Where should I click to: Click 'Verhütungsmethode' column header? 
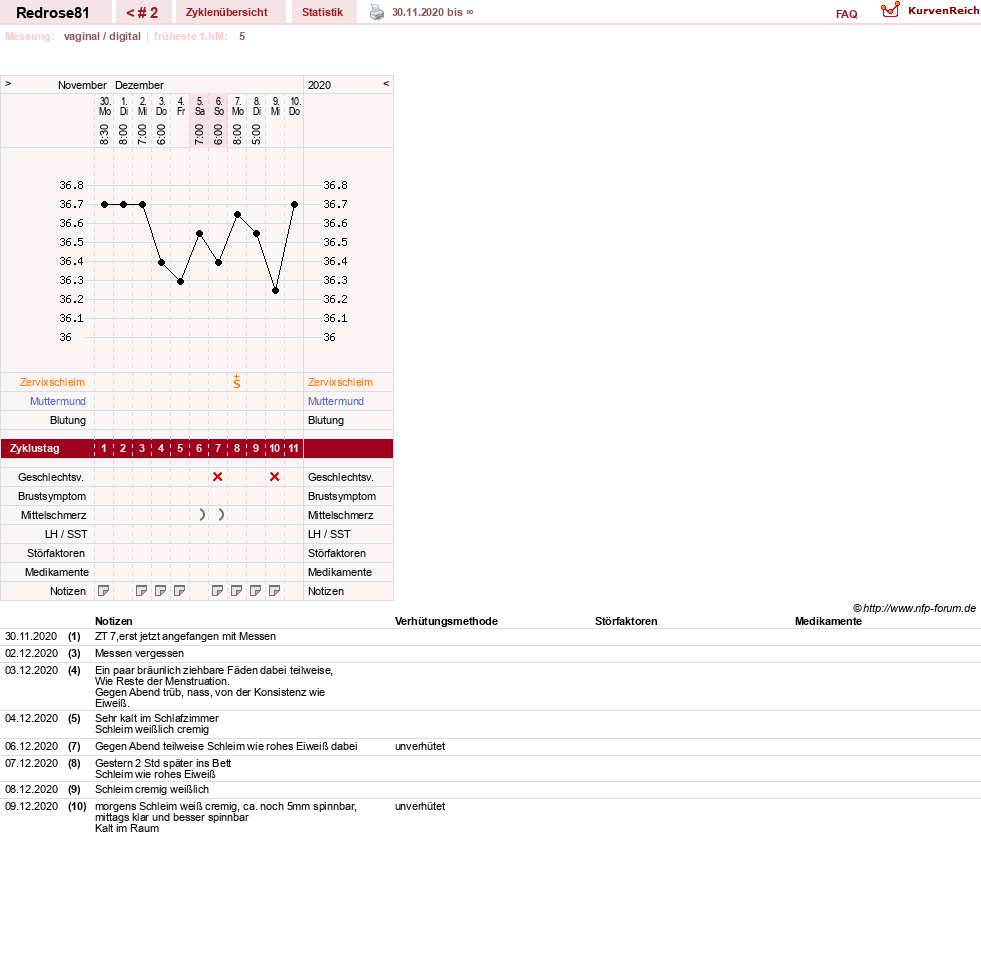[446, 621]
